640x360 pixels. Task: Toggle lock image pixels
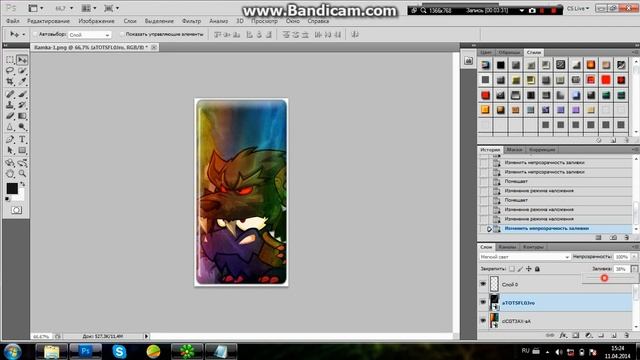tap(520, 269)
